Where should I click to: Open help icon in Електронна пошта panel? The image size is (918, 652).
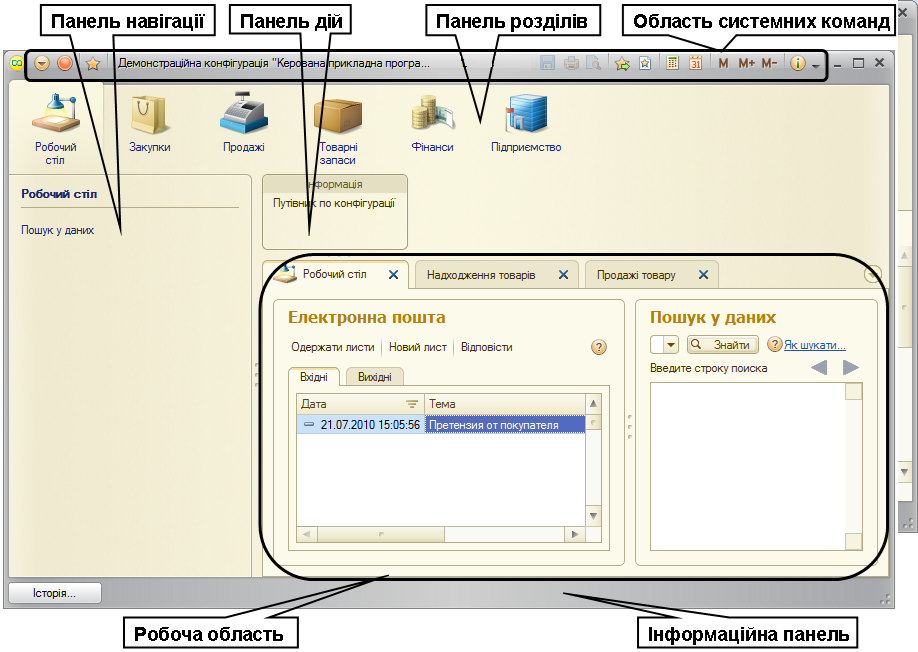(x=598, y=347)
